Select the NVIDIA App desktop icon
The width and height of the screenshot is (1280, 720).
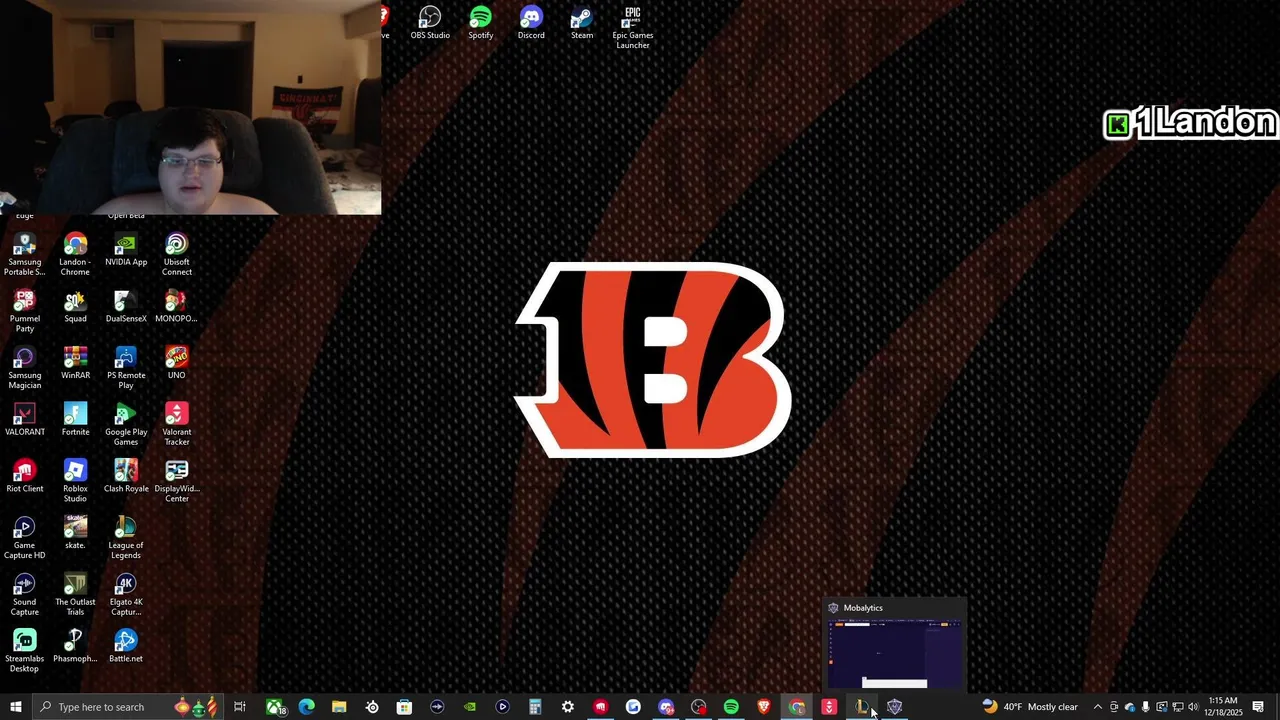tap(126, 250)
